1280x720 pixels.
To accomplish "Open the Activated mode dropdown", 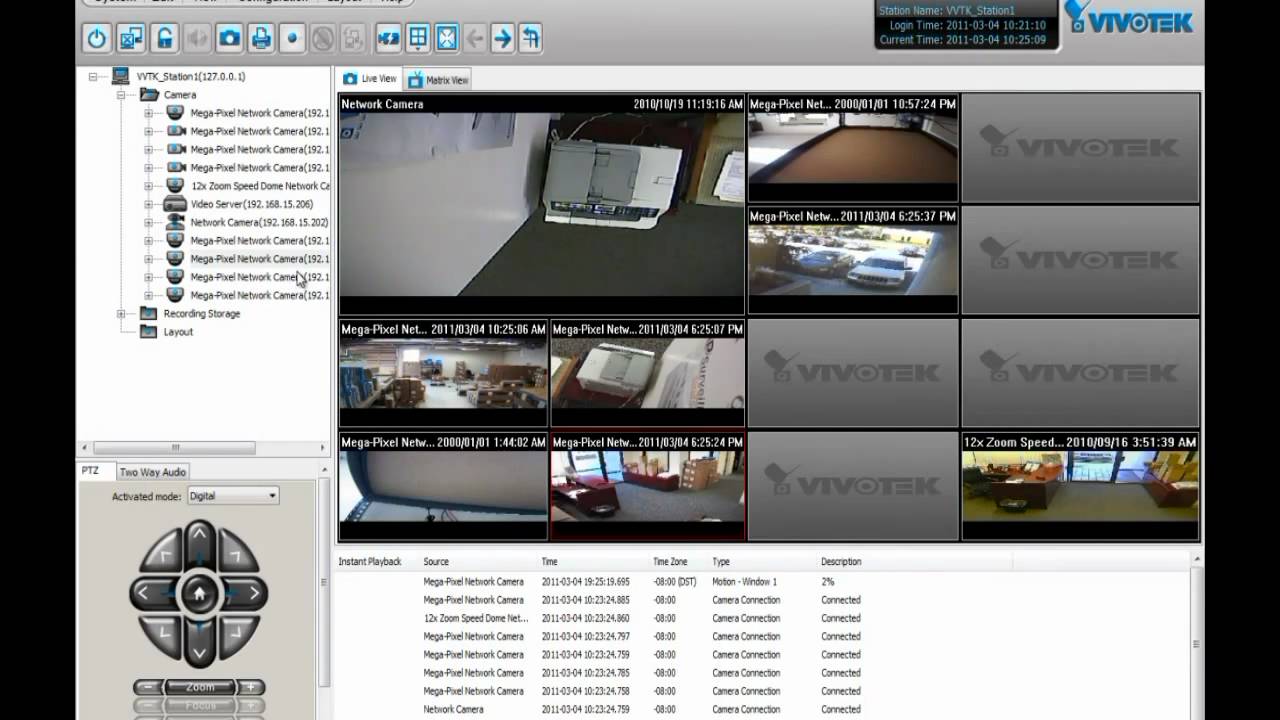I will coord(233,495).
